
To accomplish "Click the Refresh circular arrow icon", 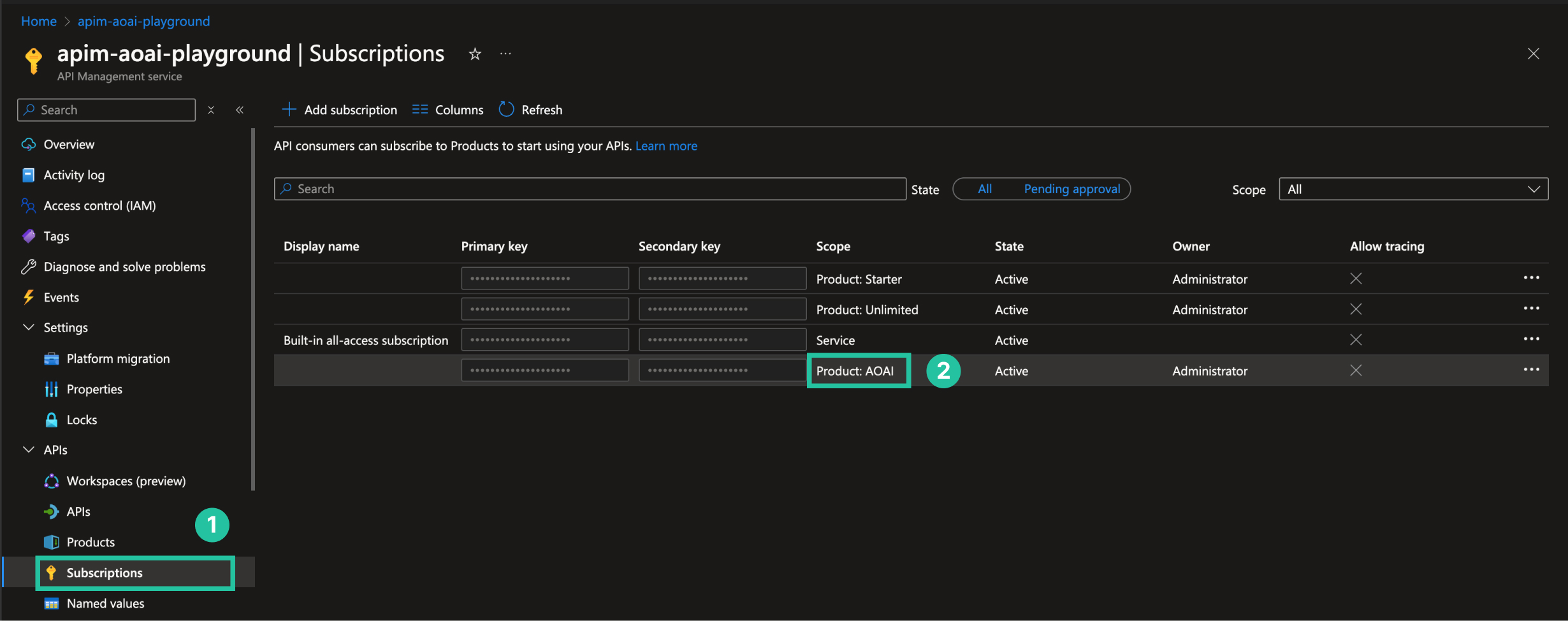I will (506, 110).
